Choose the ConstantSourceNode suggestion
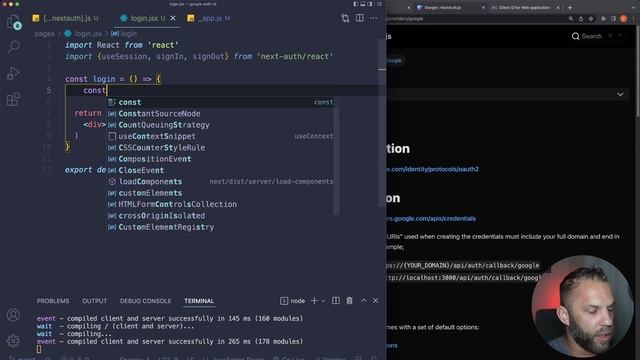The height and width of the screenshot is (360, 640). [220, 113]
